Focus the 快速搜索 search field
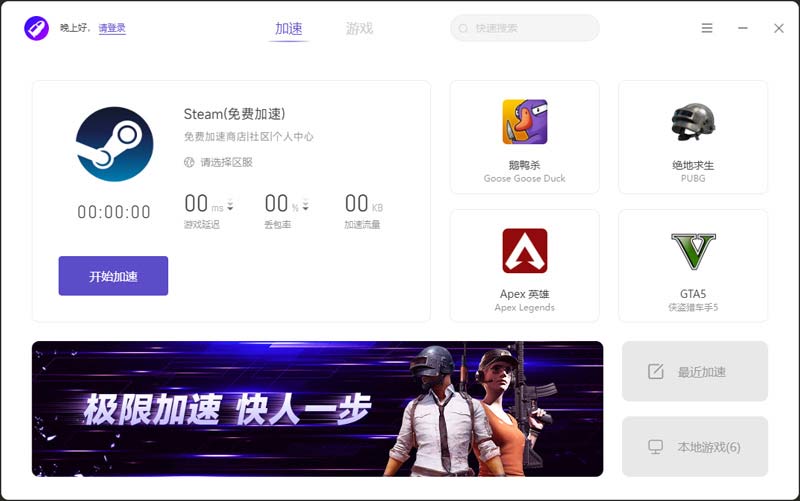Image resolution: width=800 pixels, height=501 pixels. [x=524, y=28]
